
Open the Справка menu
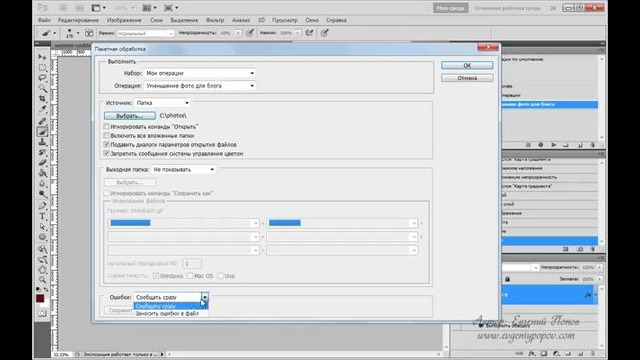(x=336, y=20)
